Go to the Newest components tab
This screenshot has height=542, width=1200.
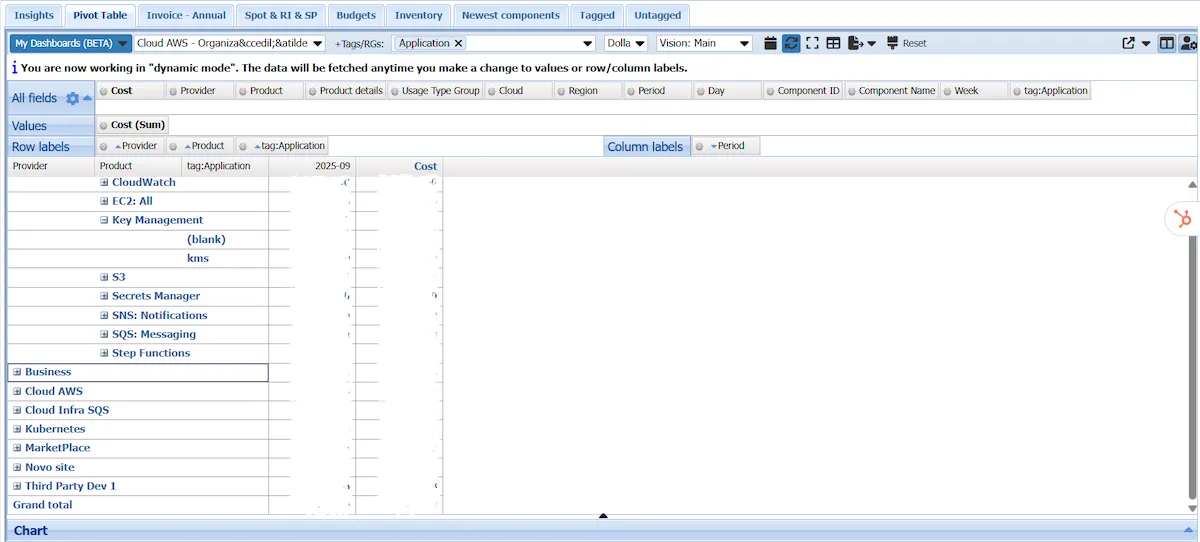pos(511,15)
